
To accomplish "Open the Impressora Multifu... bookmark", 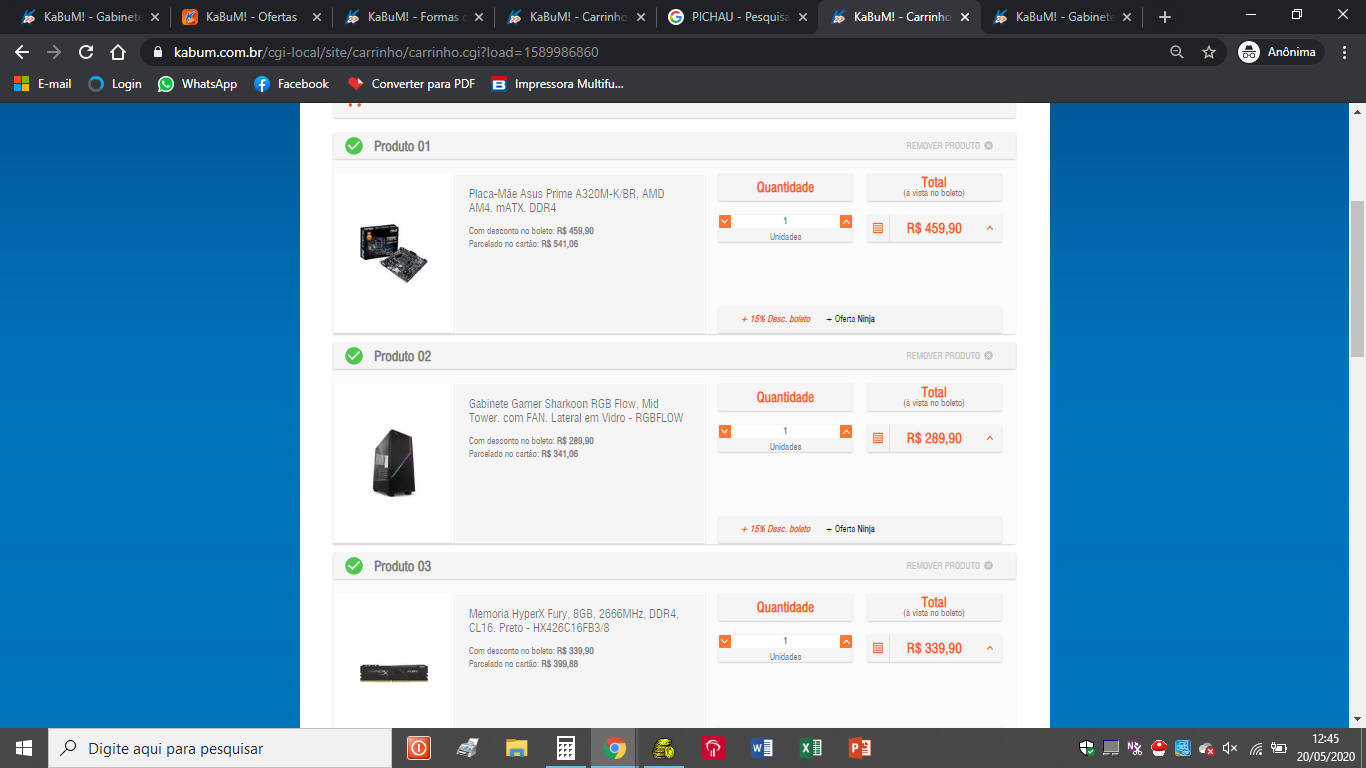I will (557, 84).
